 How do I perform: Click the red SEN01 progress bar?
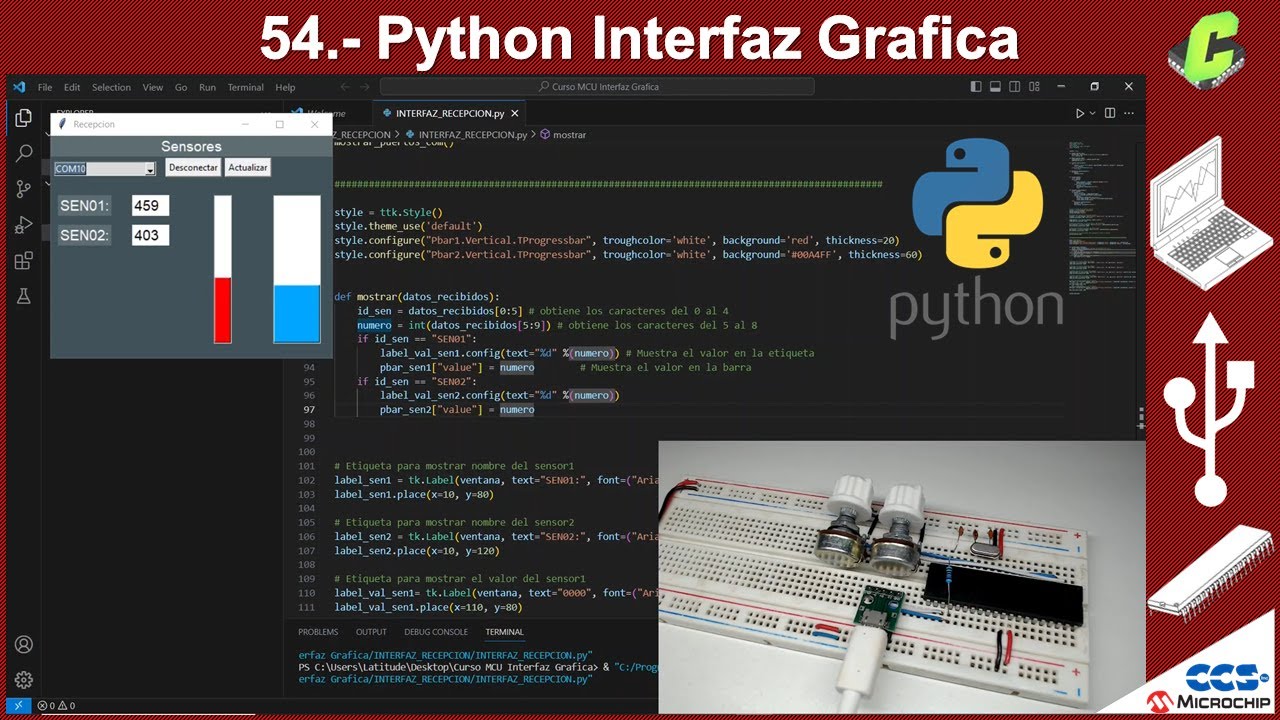coord(222,269)
